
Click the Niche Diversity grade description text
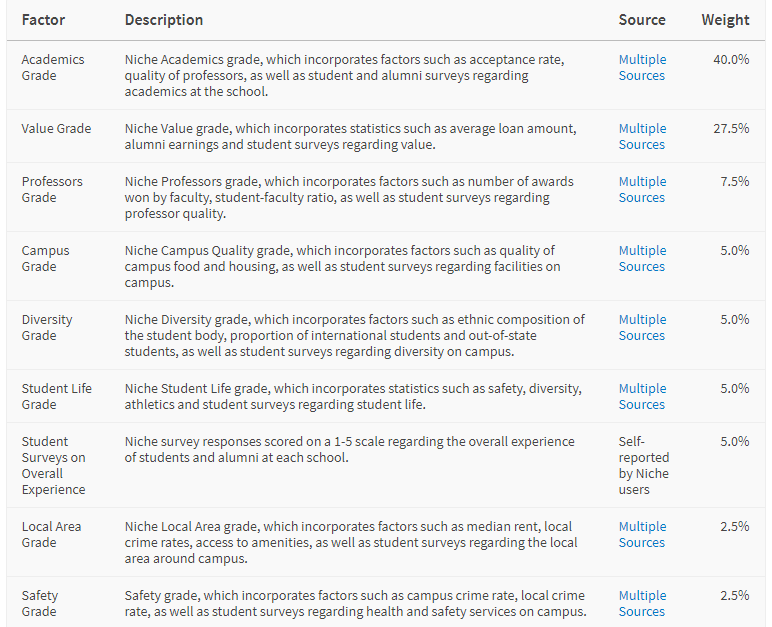[354, 335]
